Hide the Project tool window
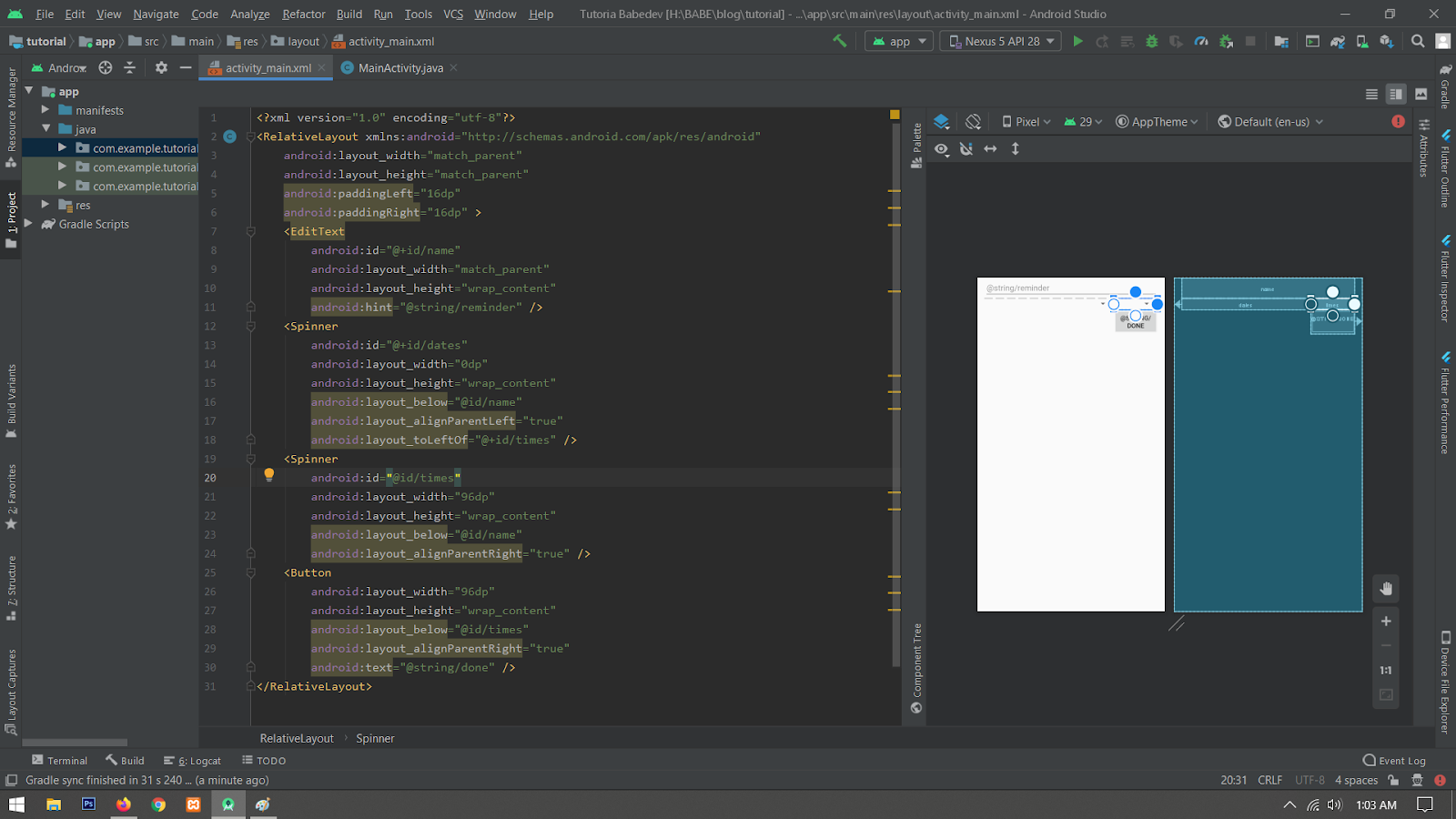 coord(186,67)
